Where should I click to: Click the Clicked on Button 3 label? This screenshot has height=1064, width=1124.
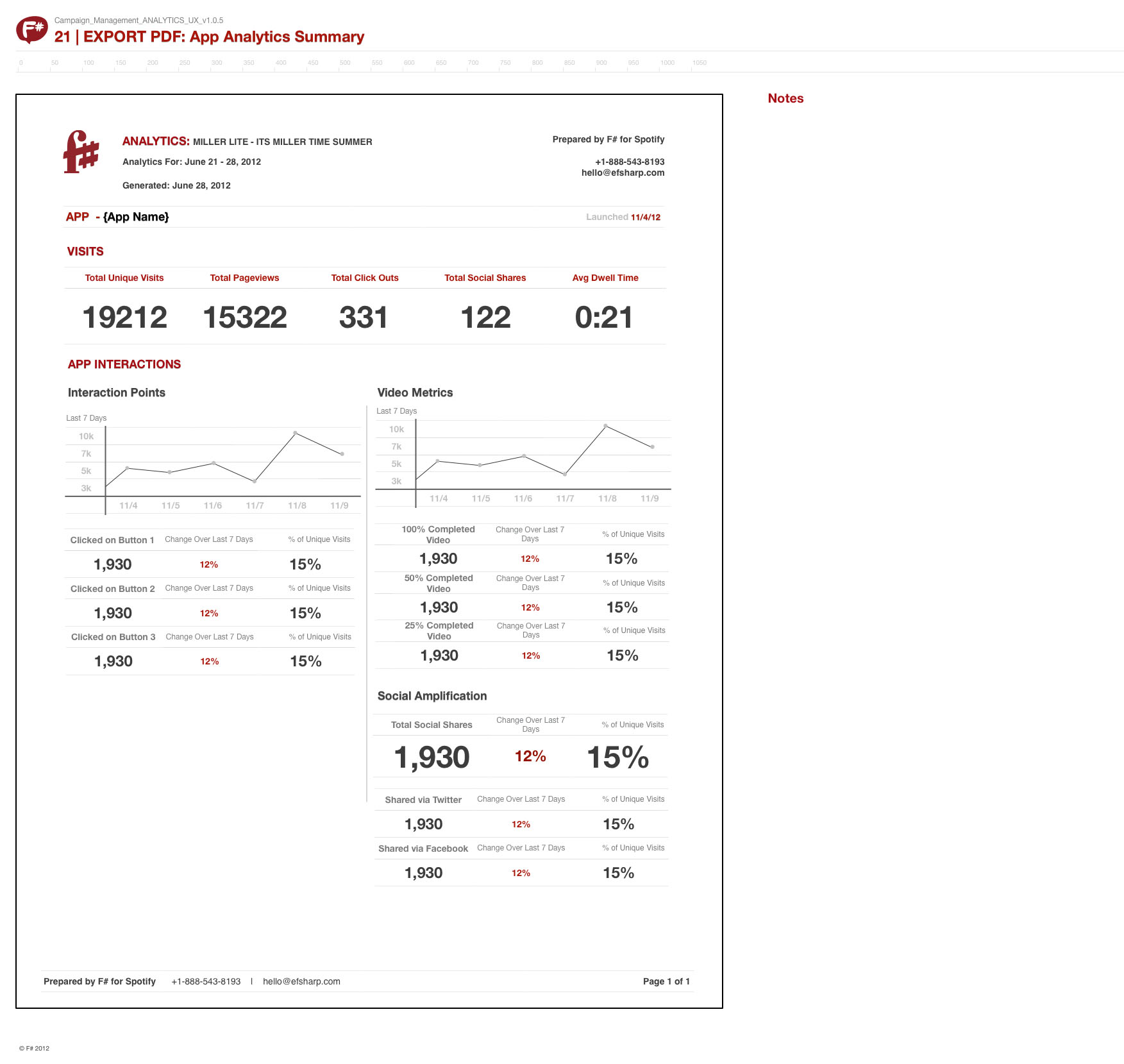pyautogui.click(x=113, y=637)
